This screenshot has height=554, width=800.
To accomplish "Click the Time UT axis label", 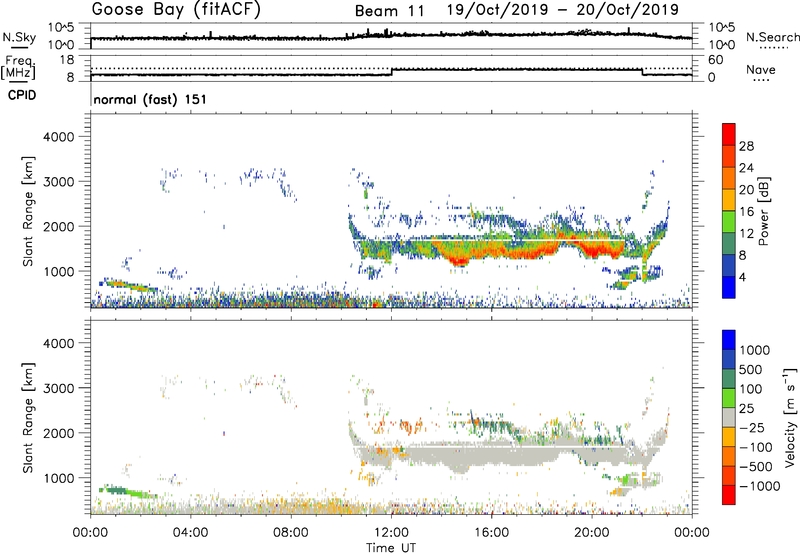I will 391,547.
